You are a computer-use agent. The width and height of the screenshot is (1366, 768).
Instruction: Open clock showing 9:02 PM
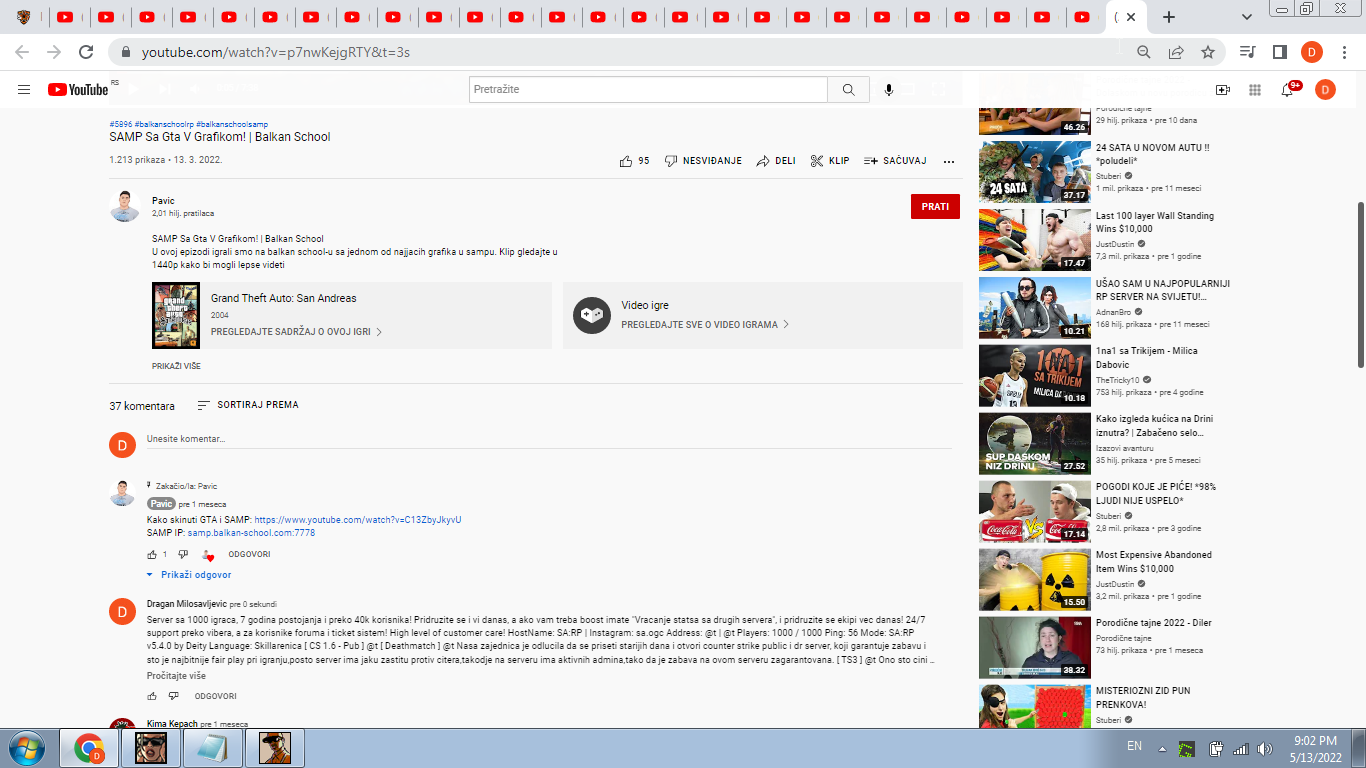(x=1315, y=748)
